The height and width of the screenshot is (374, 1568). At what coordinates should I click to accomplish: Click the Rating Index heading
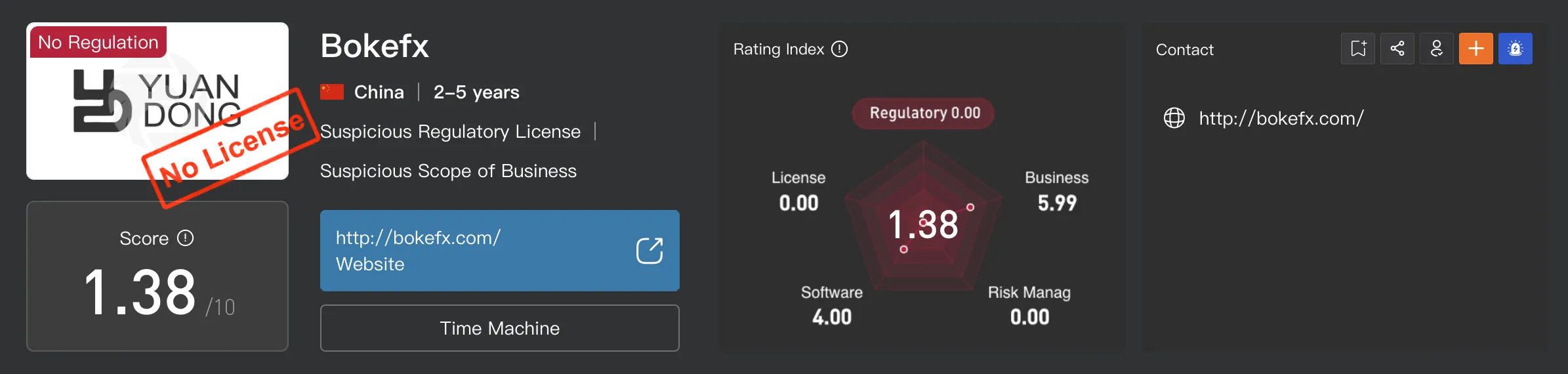pyautogui.click(x=779, y=49)
